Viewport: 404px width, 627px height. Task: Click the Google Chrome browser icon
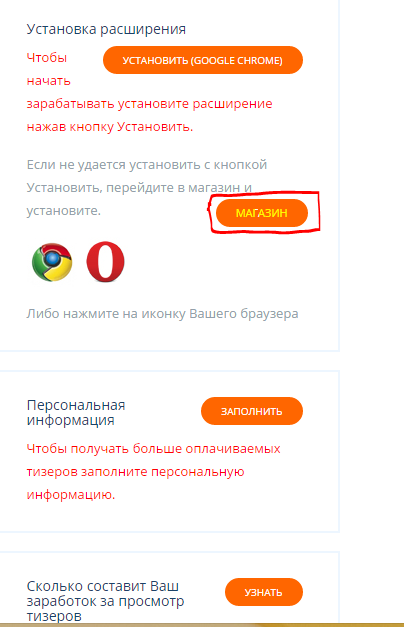(52, 262)
